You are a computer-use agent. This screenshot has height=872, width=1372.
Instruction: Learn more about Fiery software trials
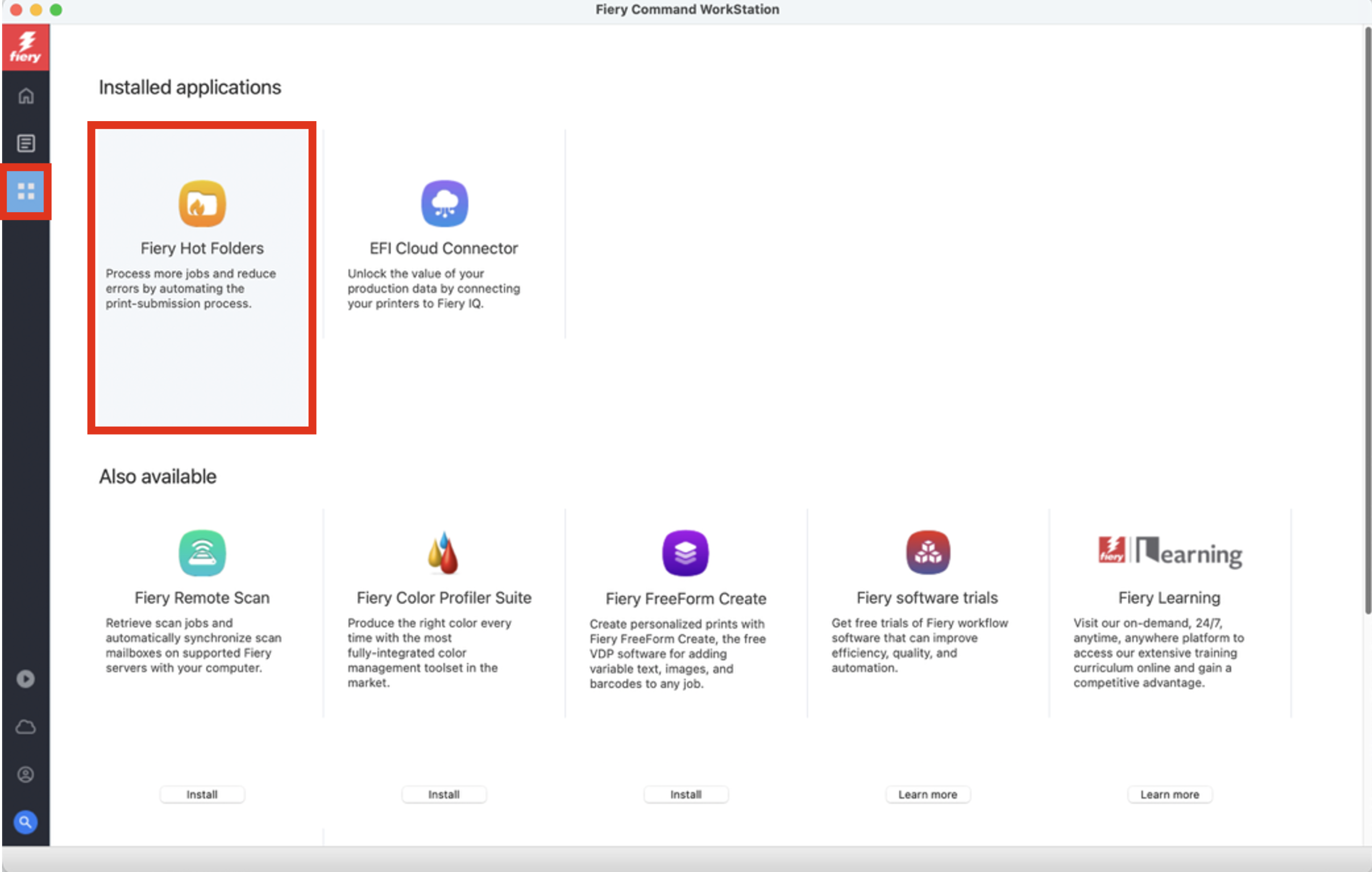coord(928,794)
